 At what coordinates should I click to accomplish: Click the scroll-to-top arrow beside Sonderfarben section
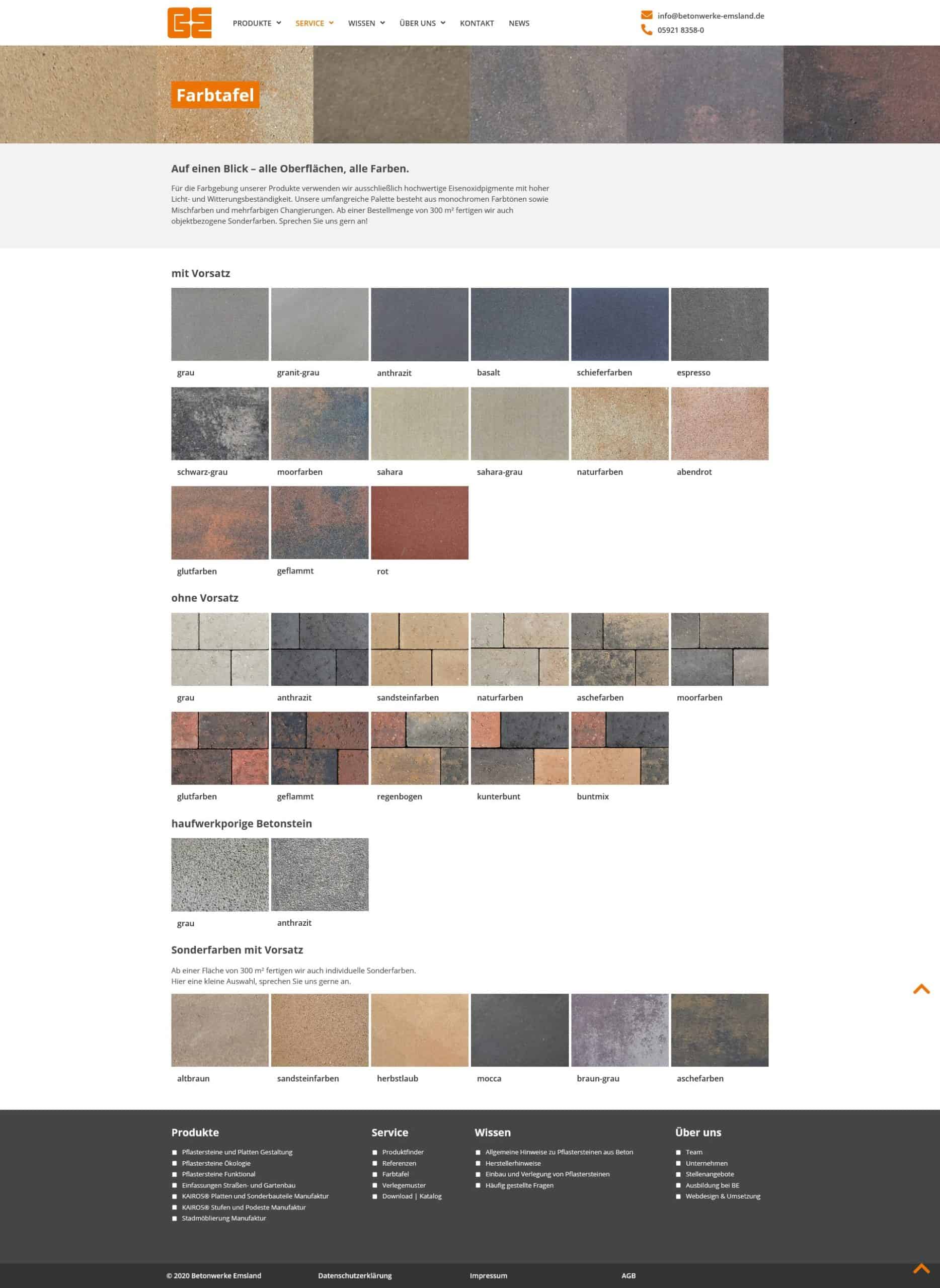(921, 989)
